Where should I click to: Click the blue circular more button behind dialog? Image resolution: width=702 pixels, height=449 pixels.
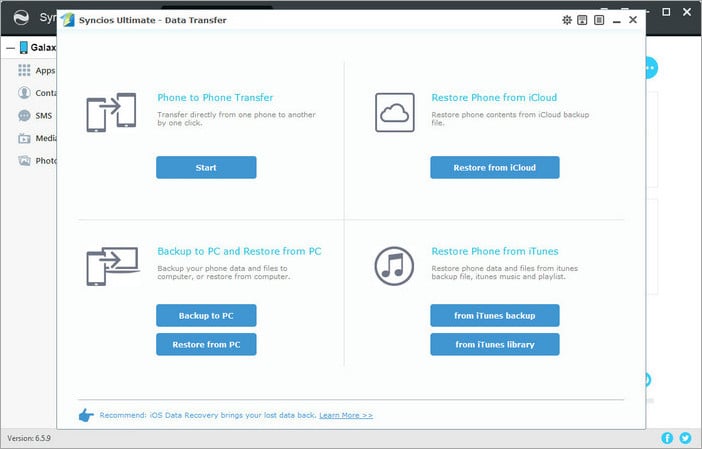point(651,68)
